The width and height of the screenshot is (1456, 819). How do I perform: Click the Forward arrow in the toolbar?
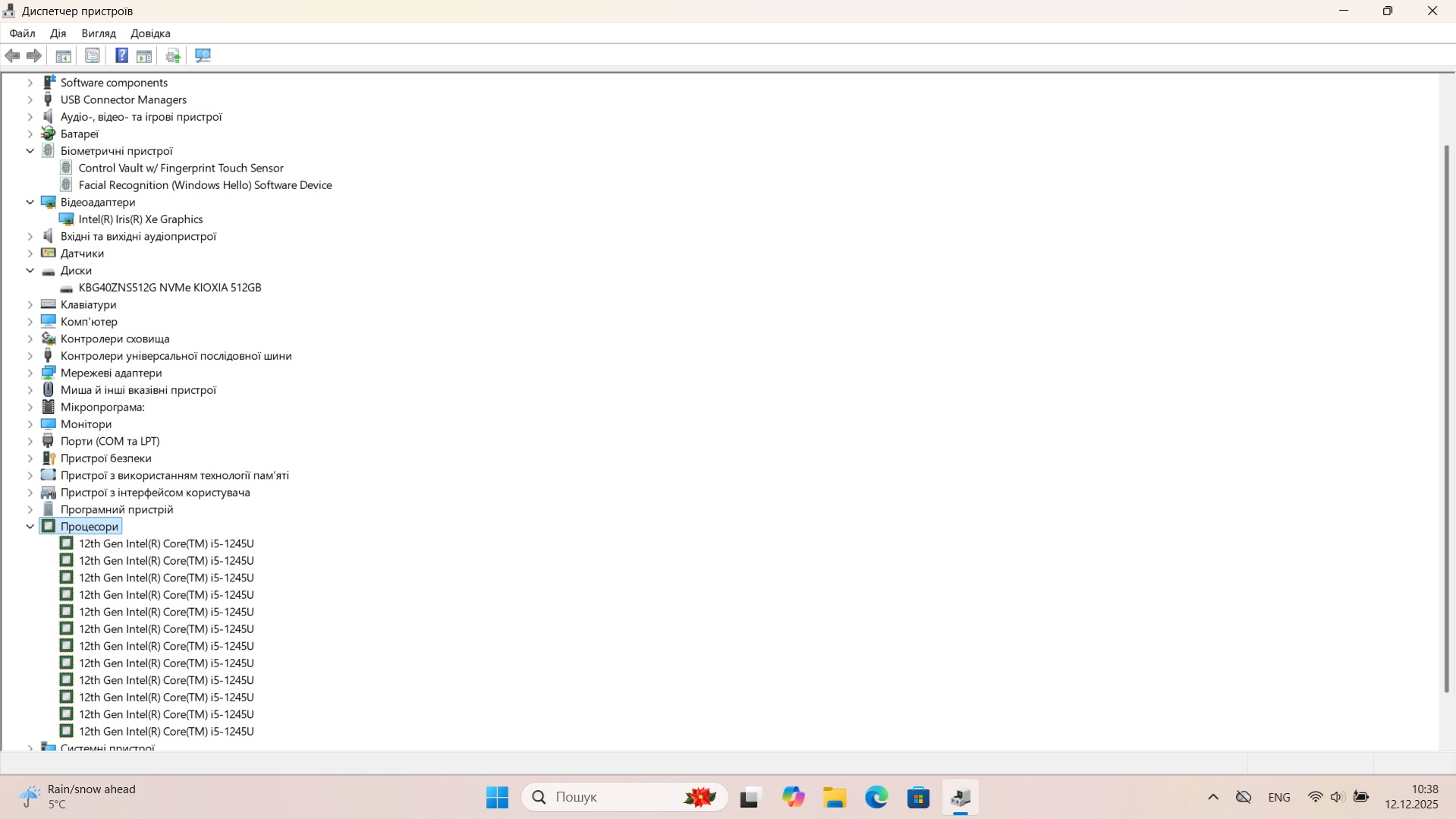34,55
